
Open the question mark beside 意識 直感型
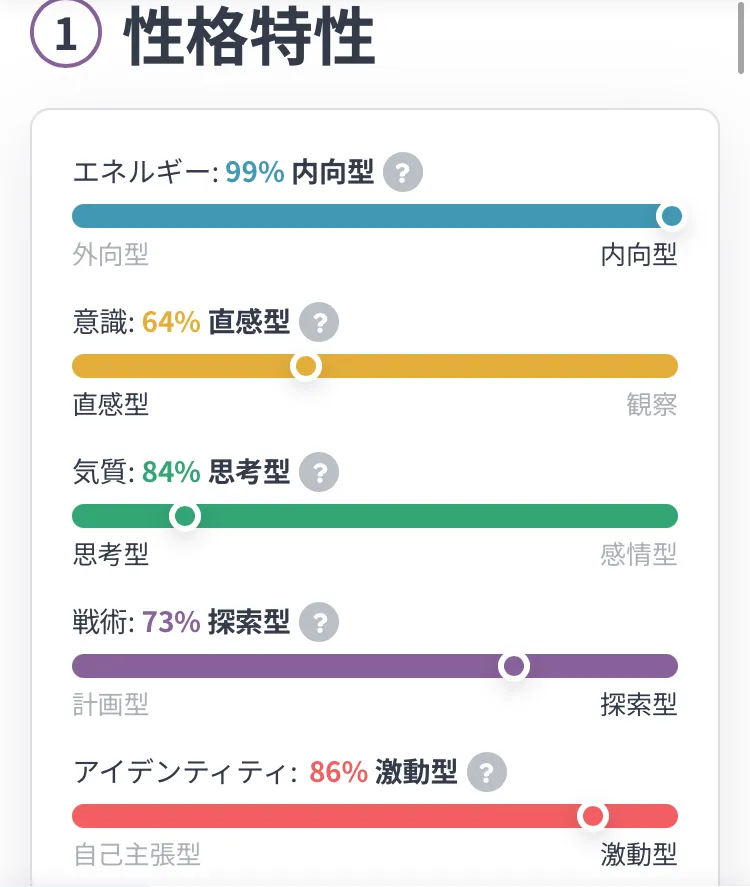pos(319,323)
